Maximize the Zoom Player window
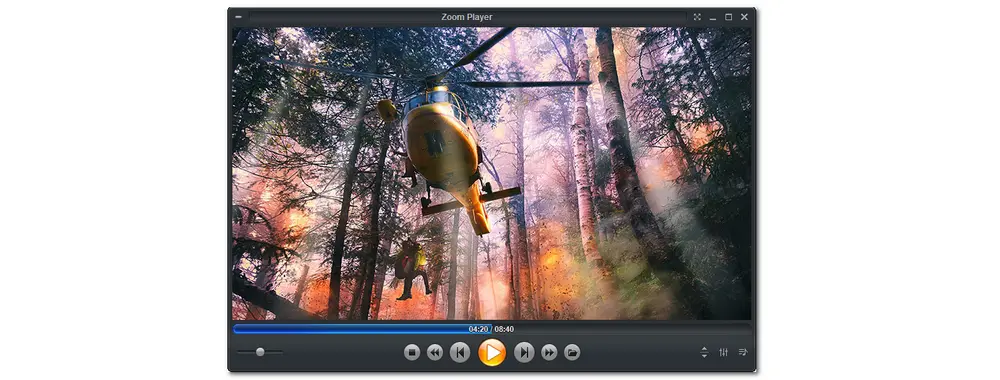 pos(728,17)
